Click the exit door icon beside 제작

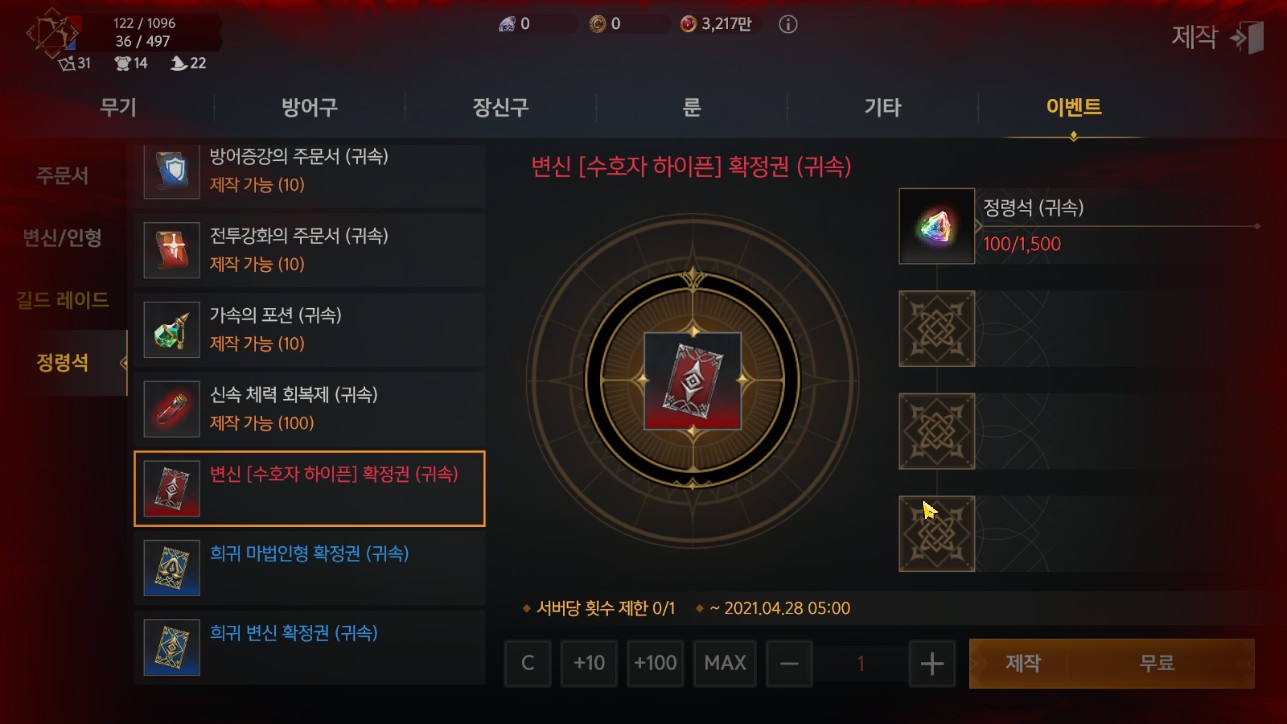[x=1248, y=38]
